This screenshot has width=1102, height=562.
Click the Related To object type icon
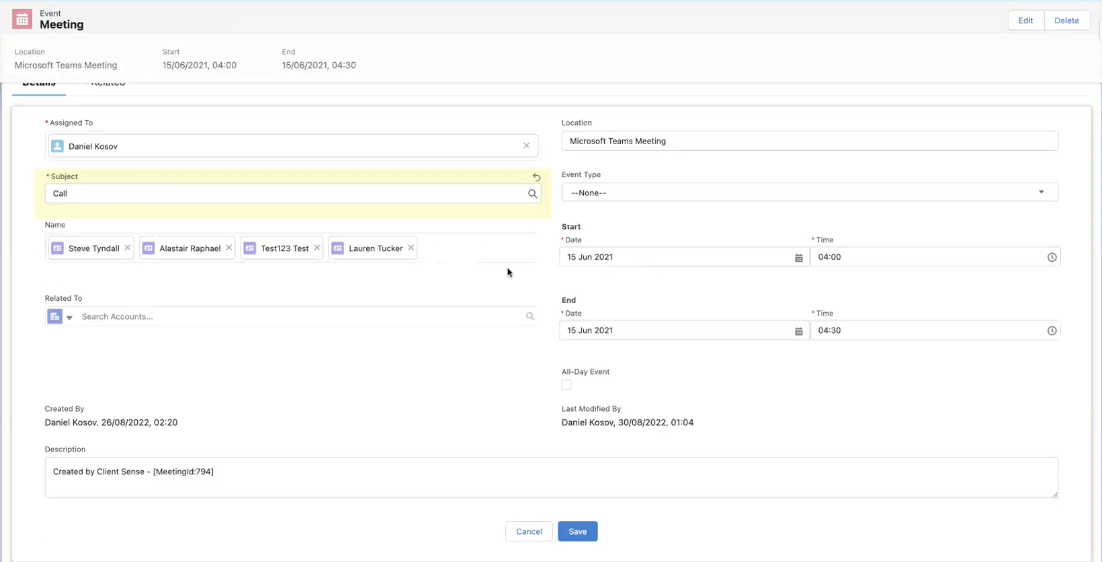55,317
